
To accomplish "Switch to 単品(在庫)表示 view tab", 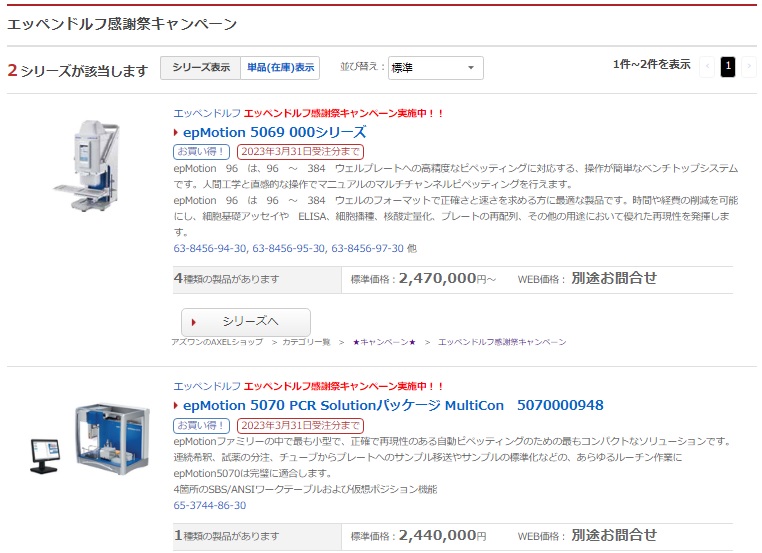I will pyautogui.click(x=280, y=68).
